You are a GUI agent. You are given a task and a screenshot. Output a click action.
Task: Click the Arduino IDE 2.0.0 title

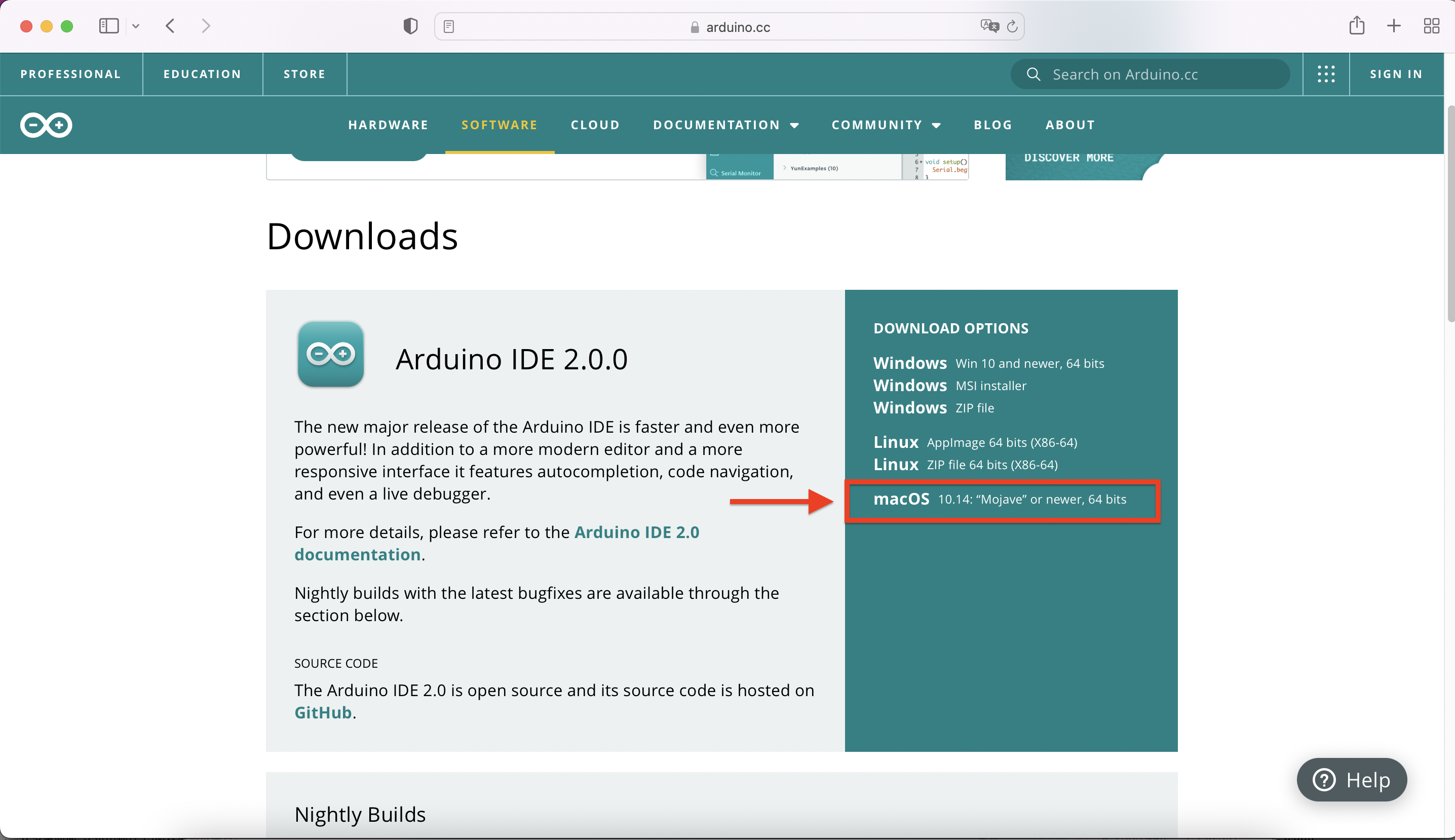pyautogui.click(x=511, y=359)
